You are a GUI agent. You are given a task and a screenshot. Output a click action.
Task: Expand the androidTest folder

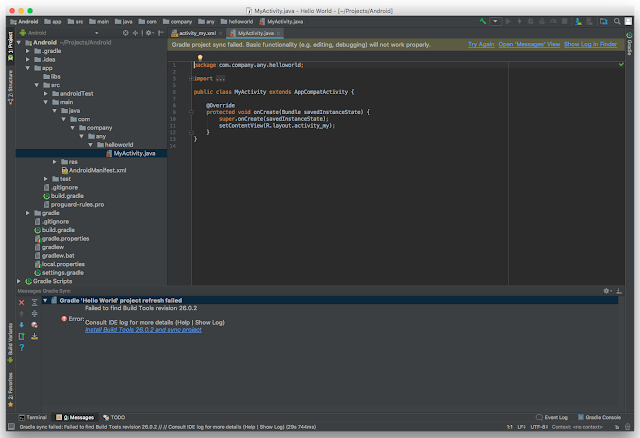point(46,93)
